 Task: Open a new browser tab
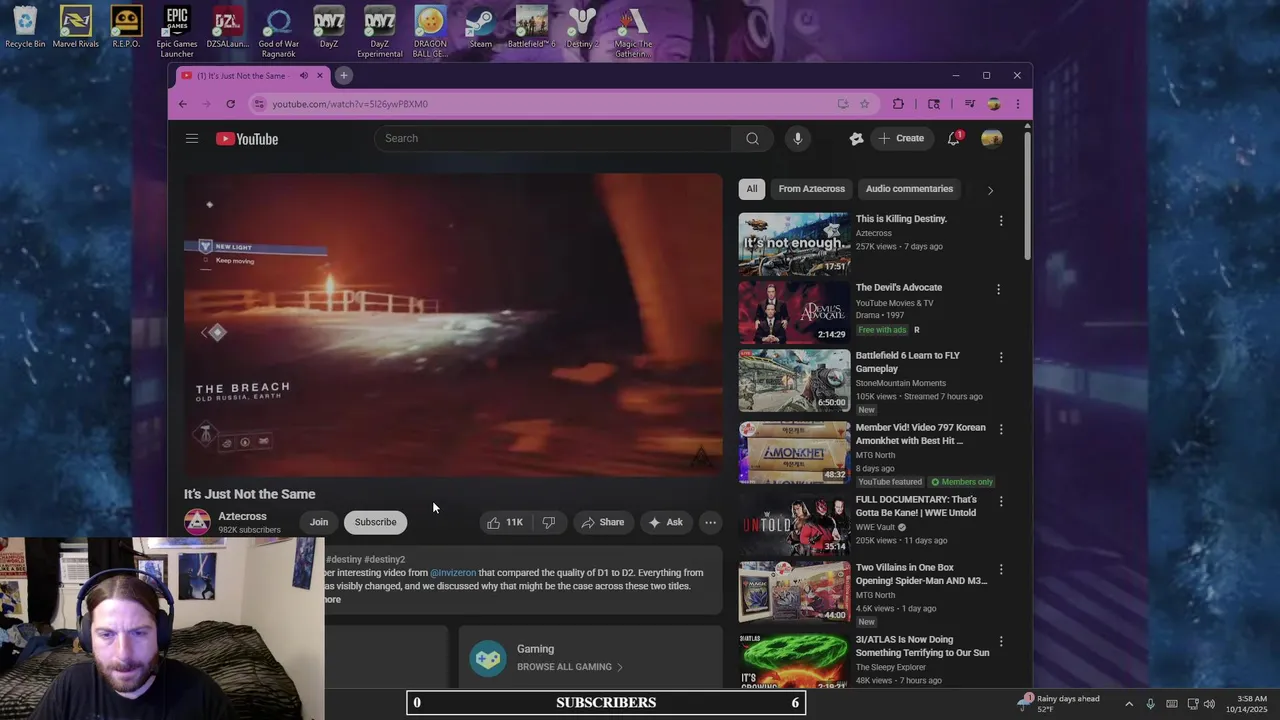(x=343, y=75)
